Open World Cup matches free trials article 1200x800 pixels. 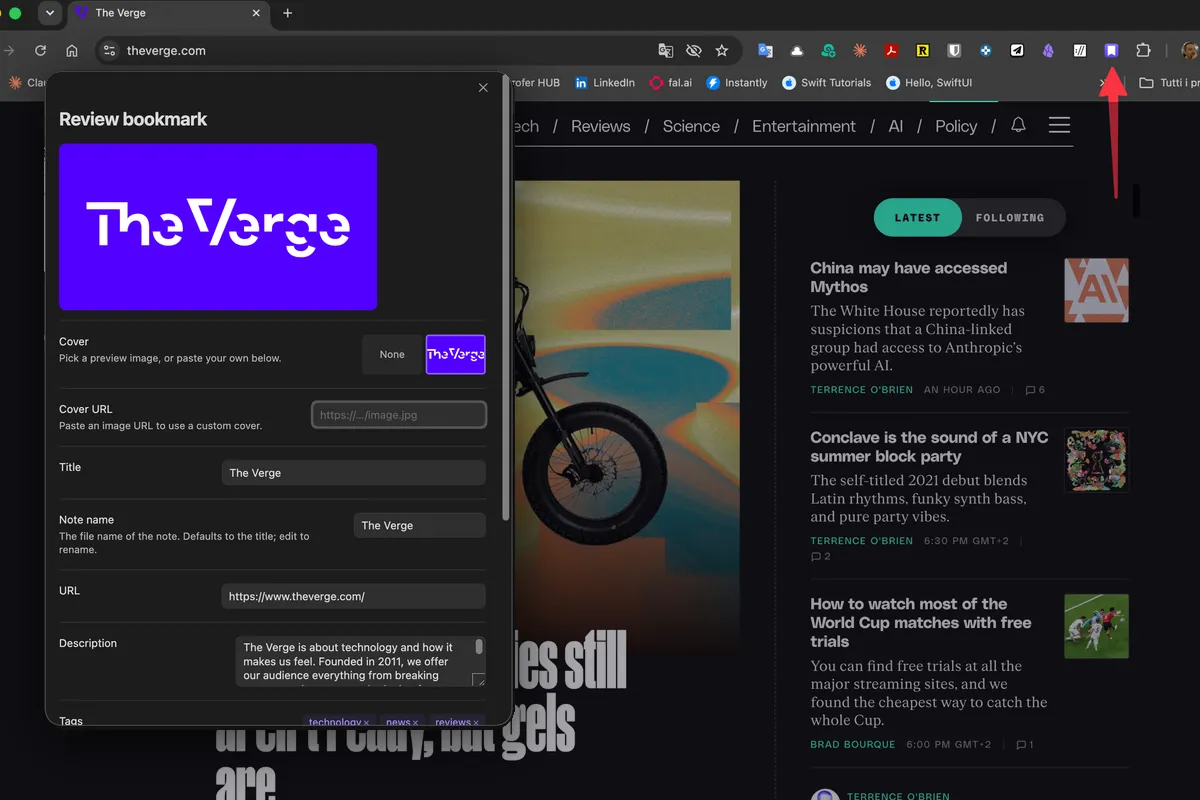[x=920, y=622]
